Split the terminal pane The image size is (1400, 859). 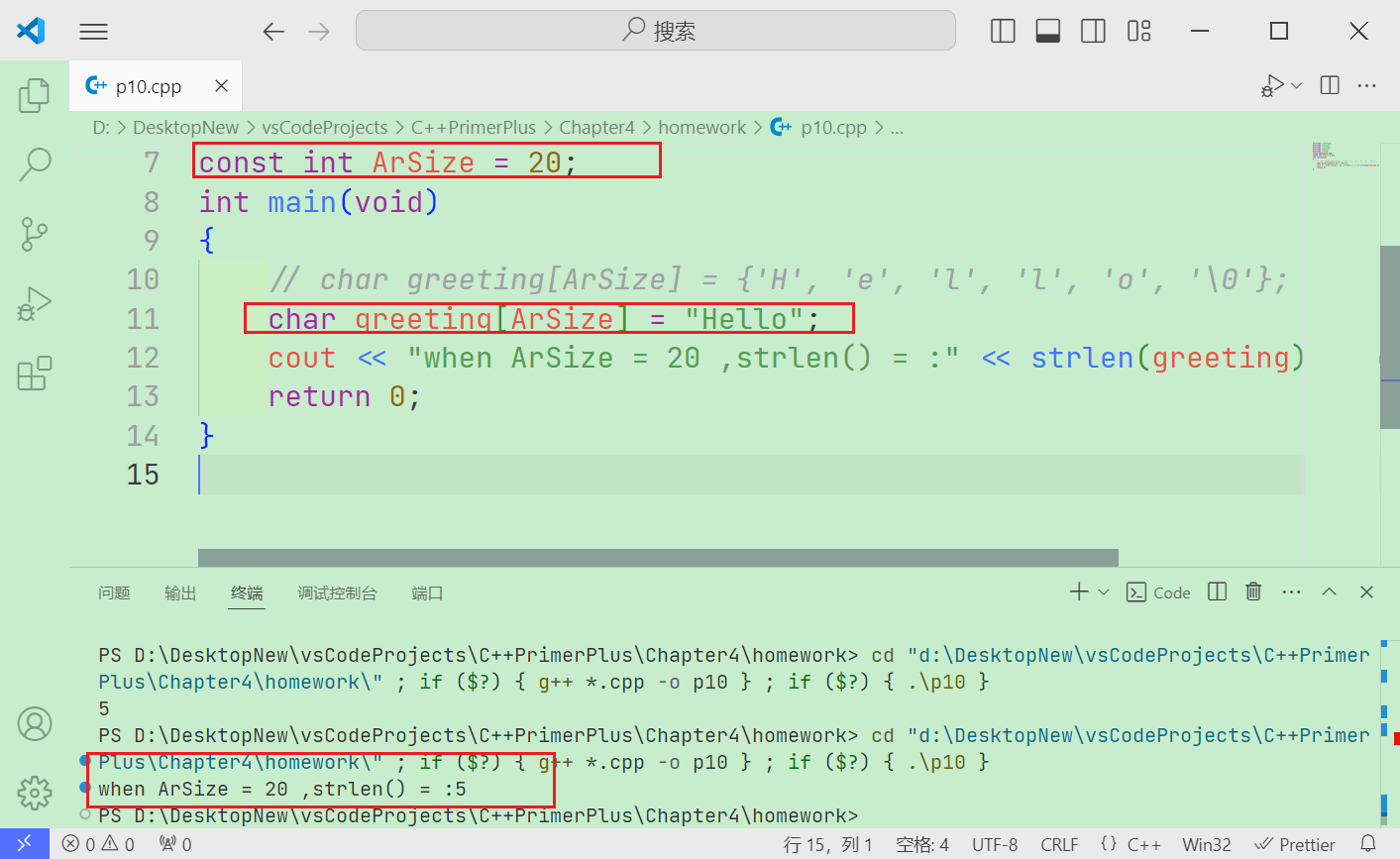[x=1218, y=591]
